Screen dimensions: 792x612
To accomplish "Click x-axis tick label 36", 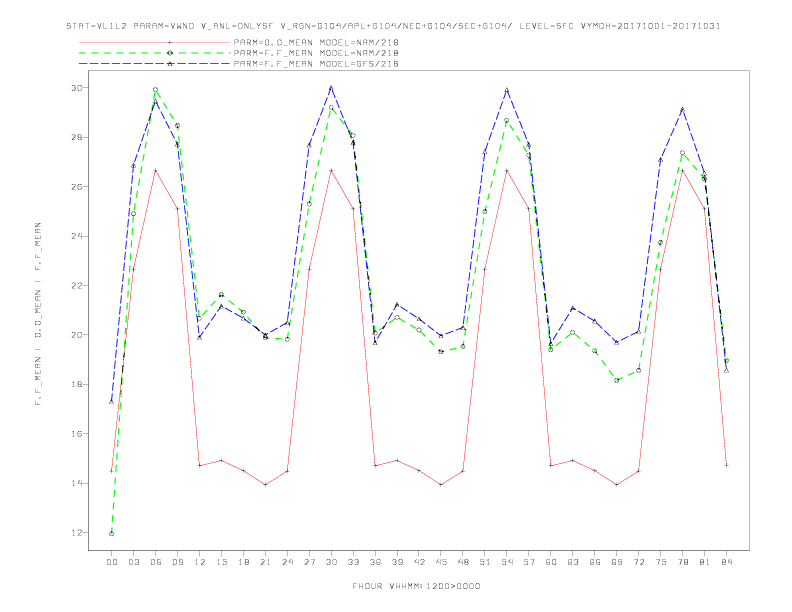I will [x=375, y=562].
